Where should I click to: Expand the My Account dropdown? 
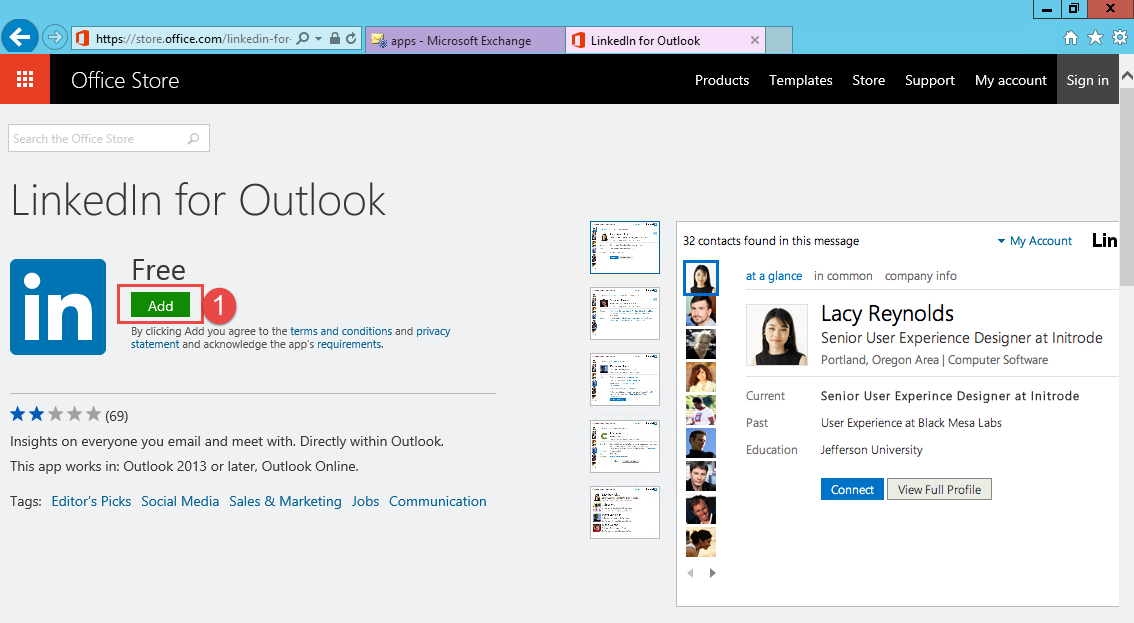(x=1035, y=241)
